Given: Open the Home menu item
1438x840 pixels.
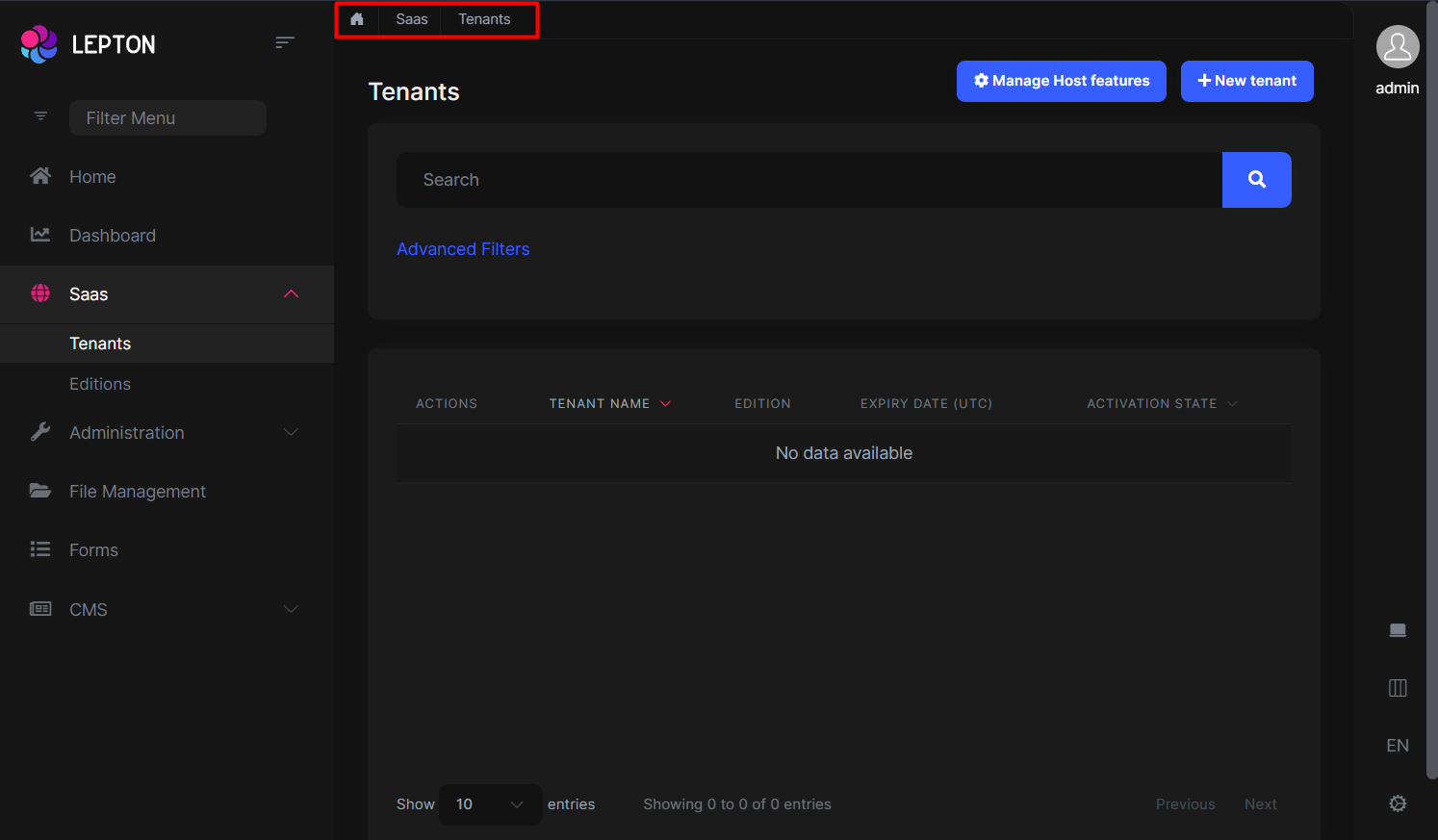Looking at the screenshot, I should [167, 177].
